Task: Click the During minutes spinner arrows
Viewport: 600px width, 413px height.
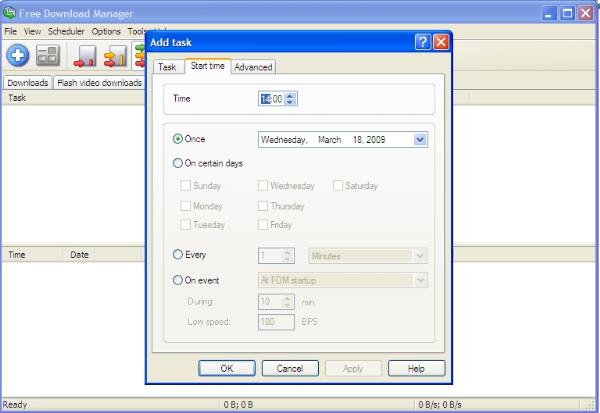Action: click(x=287, y=302)
